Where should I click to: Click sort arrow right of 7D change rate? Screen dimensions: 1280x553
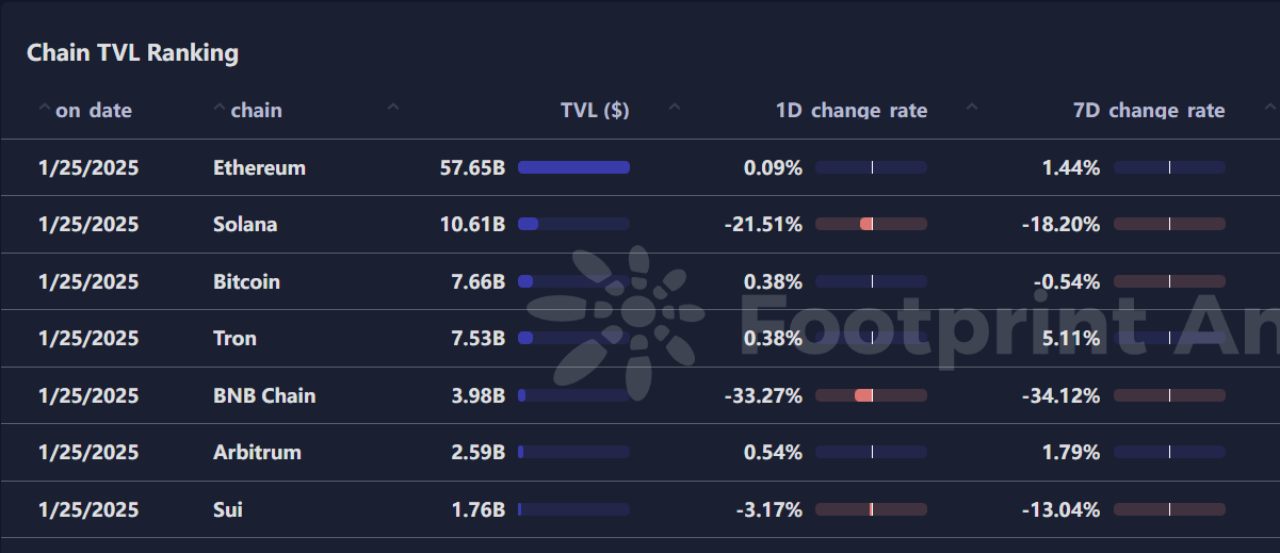pos(1270,106)
